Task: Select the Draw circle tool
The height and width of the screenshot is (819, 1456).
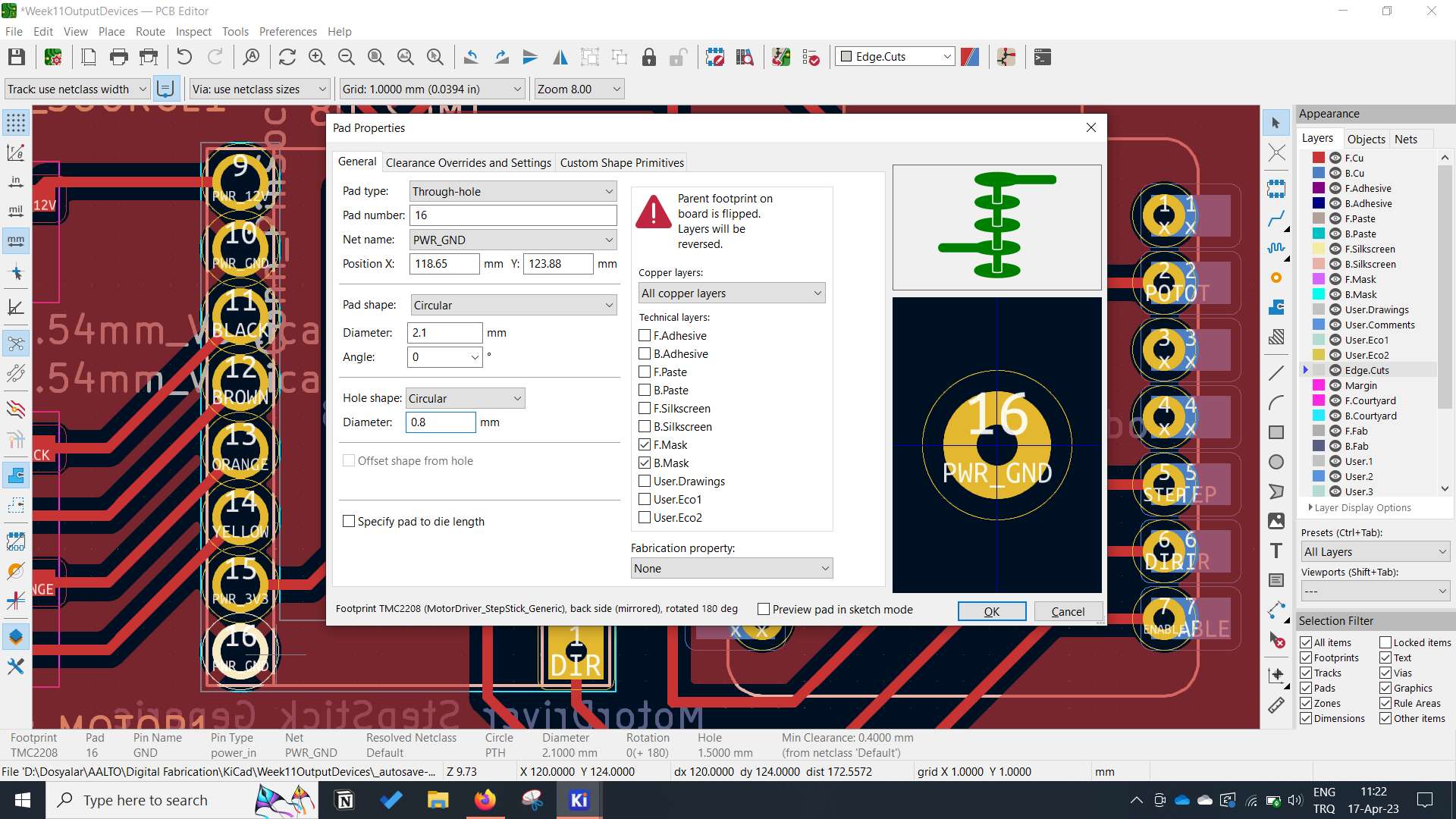Action: pyautogui.click(x=1276, y=462)
